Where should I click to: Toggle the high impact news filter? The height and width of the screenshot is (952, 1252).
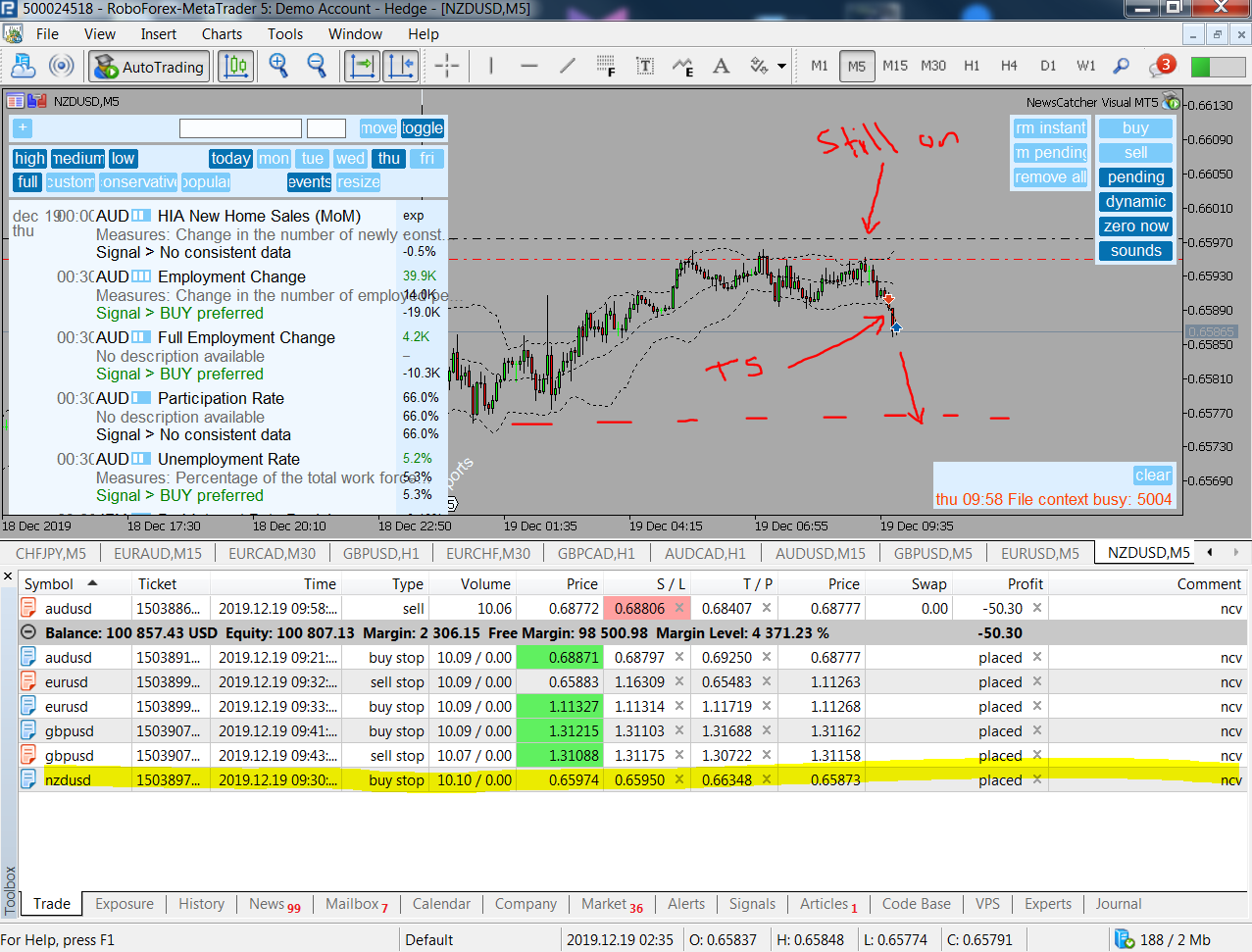click(x=29, y=159)
